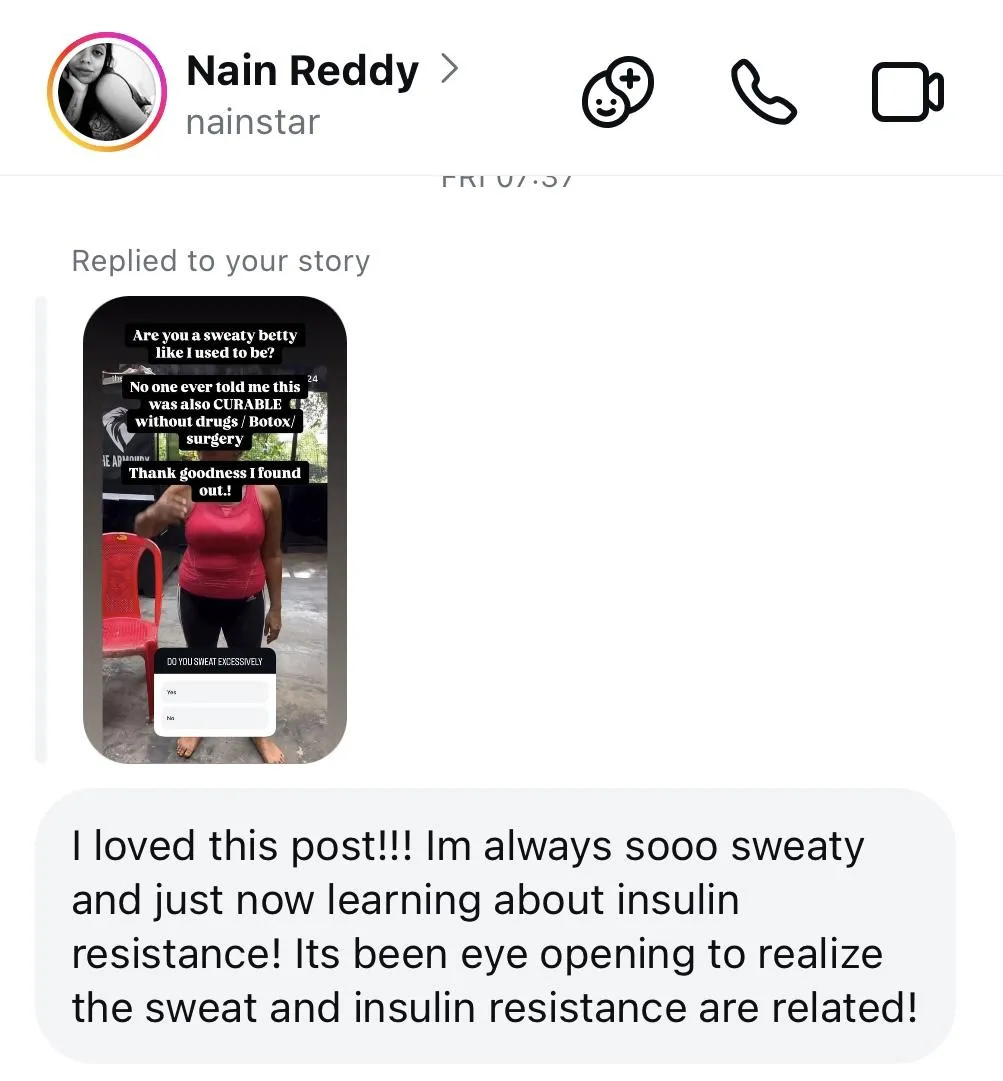Tap the FRI timestamp above the message
The image size is (1003, 1081).
click(507, 181)
